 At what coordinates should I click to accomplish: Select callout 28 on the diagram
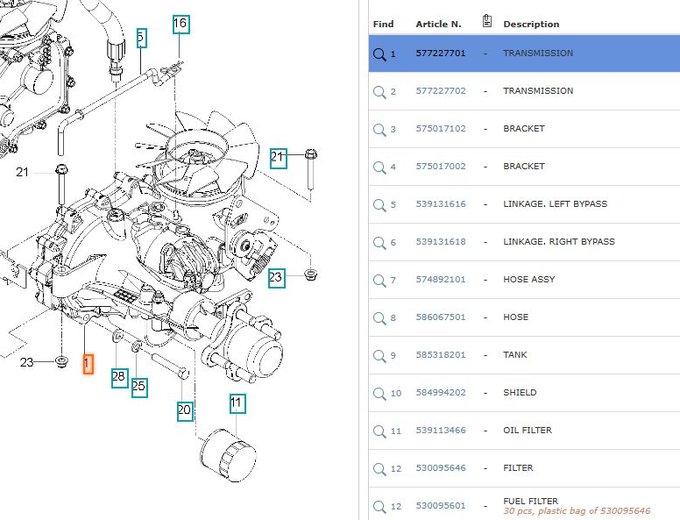[119, 377]
